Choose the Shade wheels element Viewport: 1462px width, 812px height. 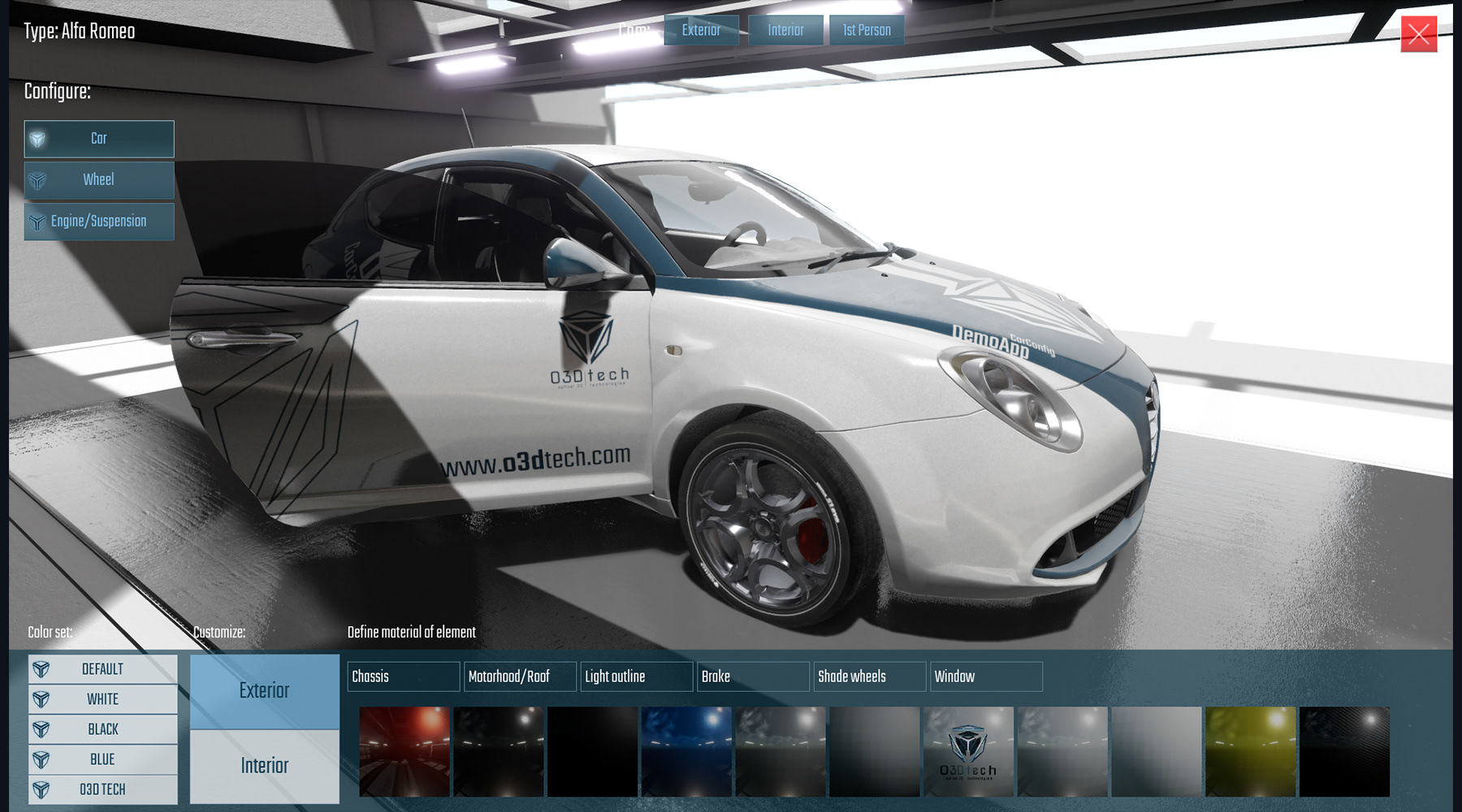(x=870, y=676)
